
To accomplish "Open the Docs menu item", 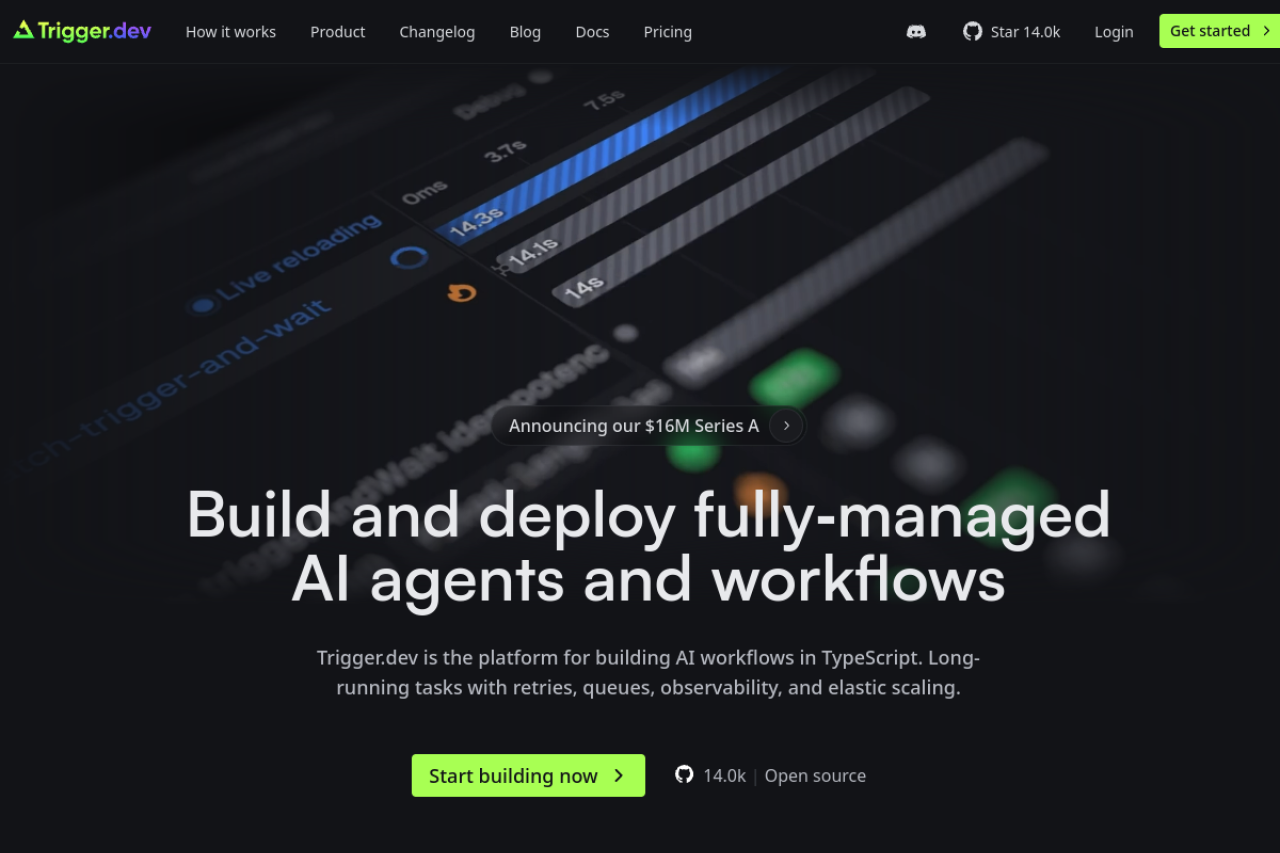I will [x=592, y=31].
